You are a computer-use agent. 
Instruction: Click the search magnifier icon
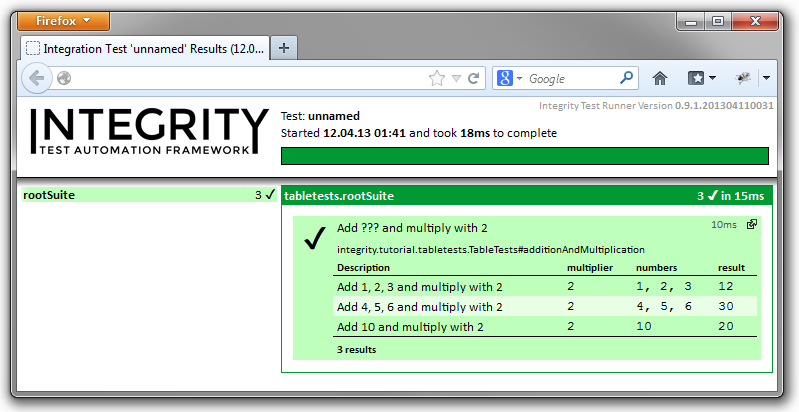pyautogui.click(x=627, y=78)
